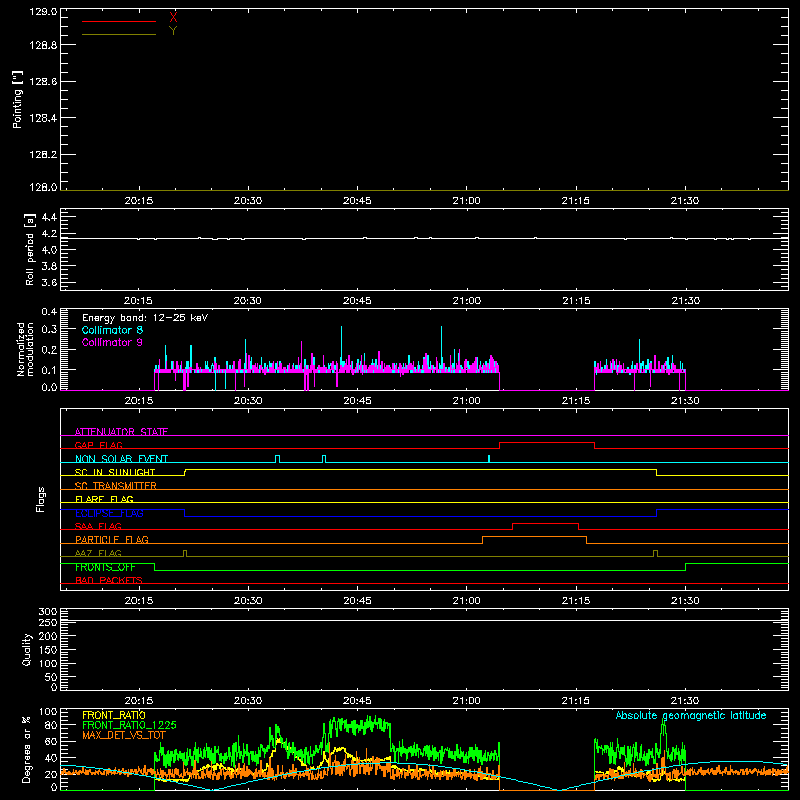The image size is (800, 800).
Task: Click the blue 'ECLIPSE_FLAG' label
Action: pos(109,513)
